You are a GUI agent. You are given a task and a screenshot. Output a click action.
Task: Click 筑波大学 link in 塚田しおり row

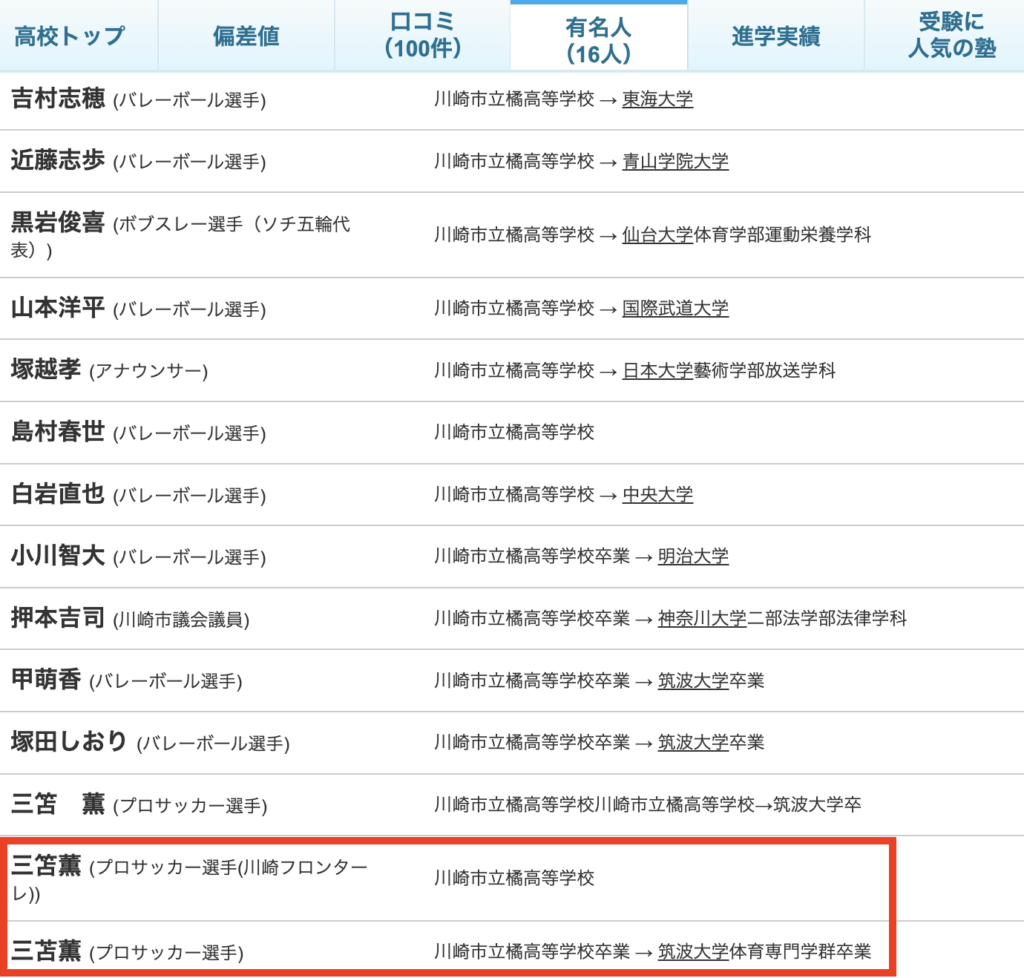693,743
